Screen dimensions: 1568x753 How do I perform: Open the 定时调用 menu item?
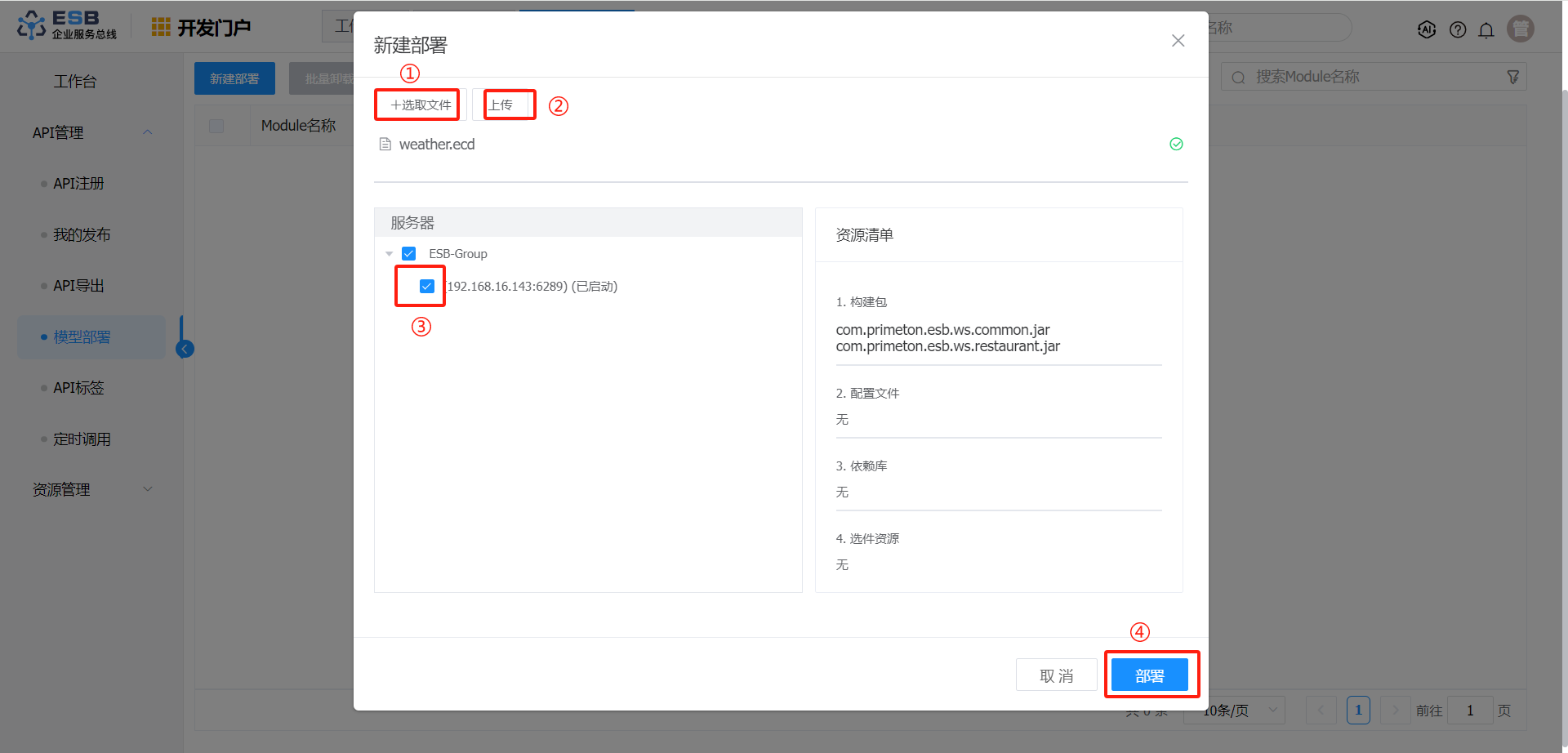(x=82, y=439)
